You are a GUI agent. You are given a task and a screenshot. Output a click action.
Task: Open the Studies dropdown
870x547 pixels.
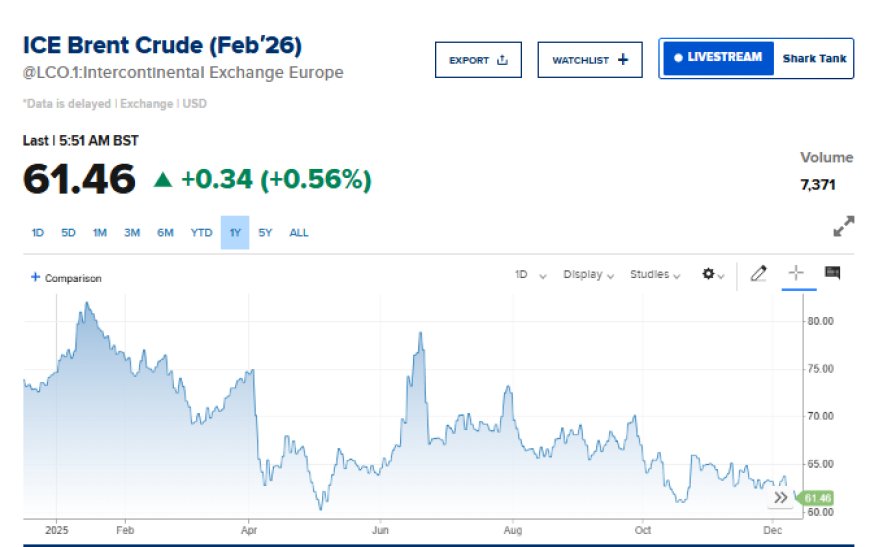(655, 274)
